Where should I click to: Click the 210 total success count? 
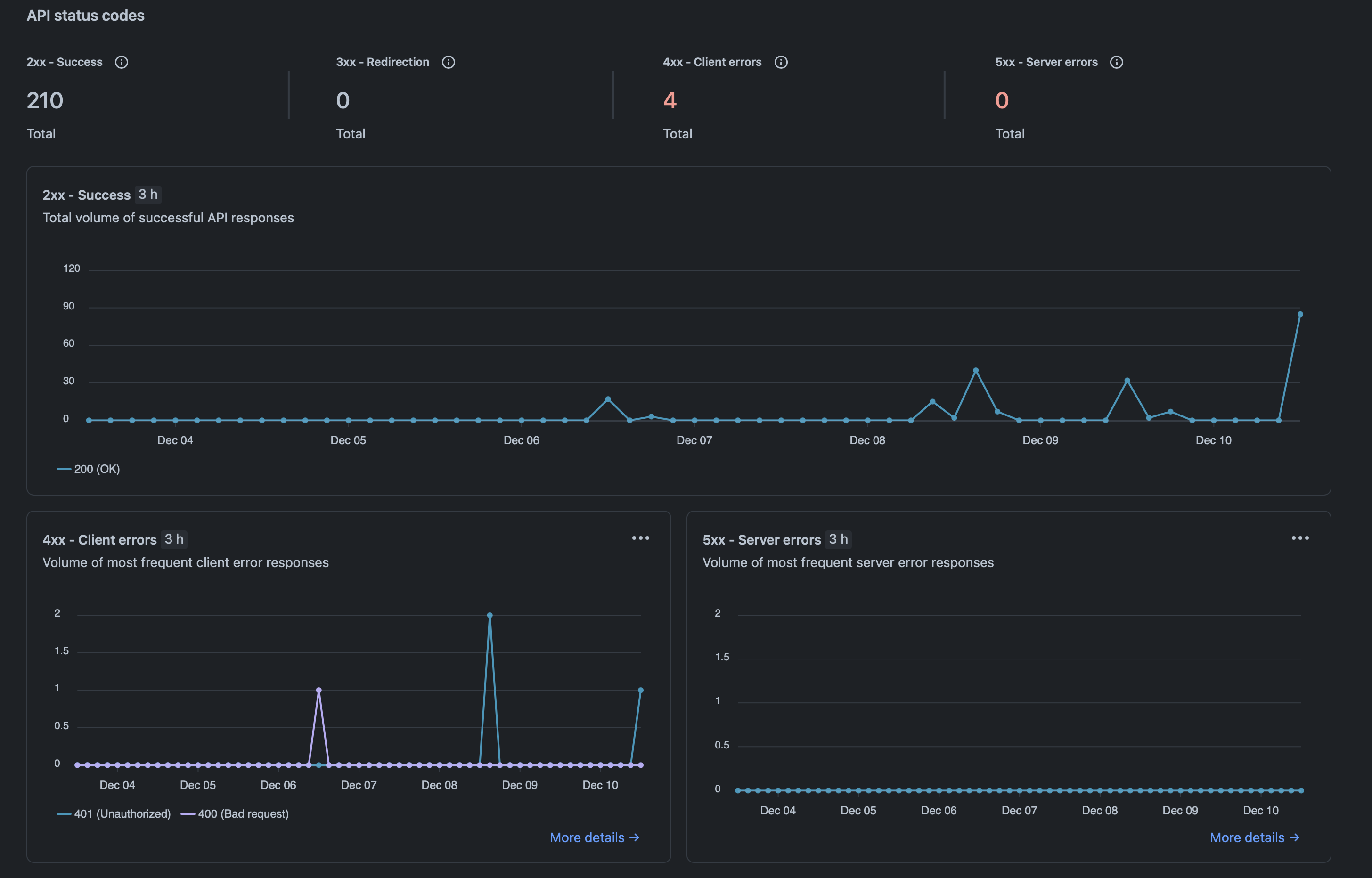(x=45, y=101)
